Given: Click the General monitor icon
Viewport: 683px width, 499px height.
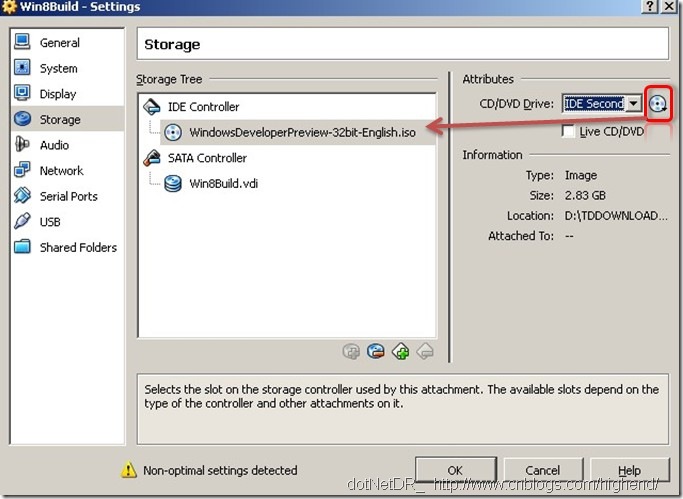Looking at the screenshot, I should pos(22,42).
